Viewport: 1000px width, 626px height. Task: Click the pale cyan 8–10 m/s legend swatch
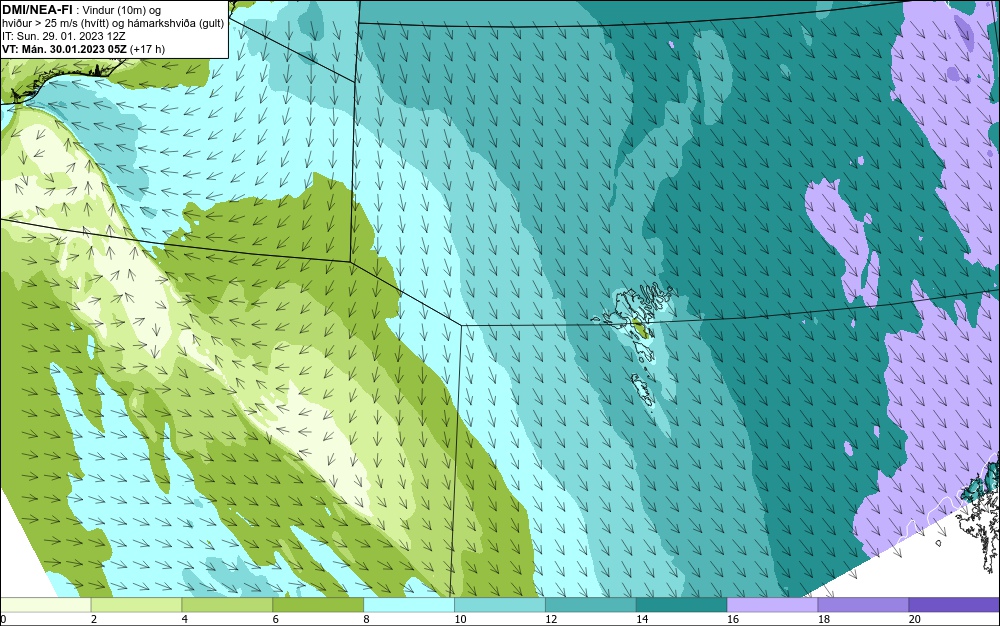[409, 604]
